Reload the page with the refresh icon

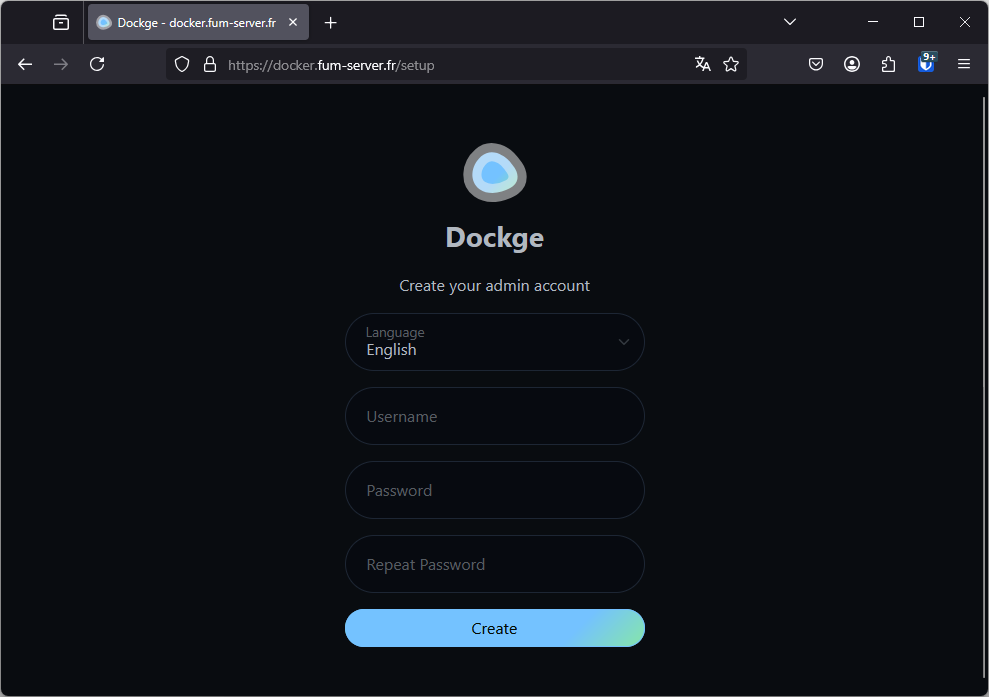click(96, 63)
